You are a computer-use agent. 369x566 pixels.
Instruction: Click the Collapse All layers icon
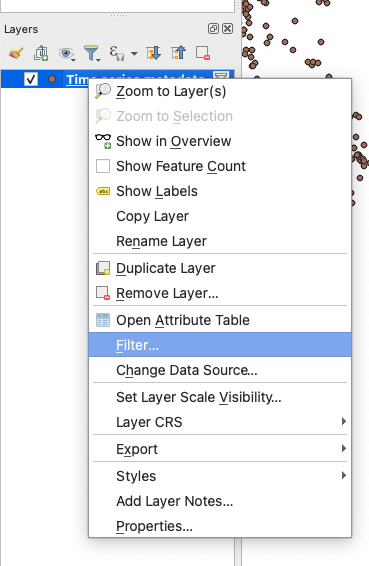point(178,53)
